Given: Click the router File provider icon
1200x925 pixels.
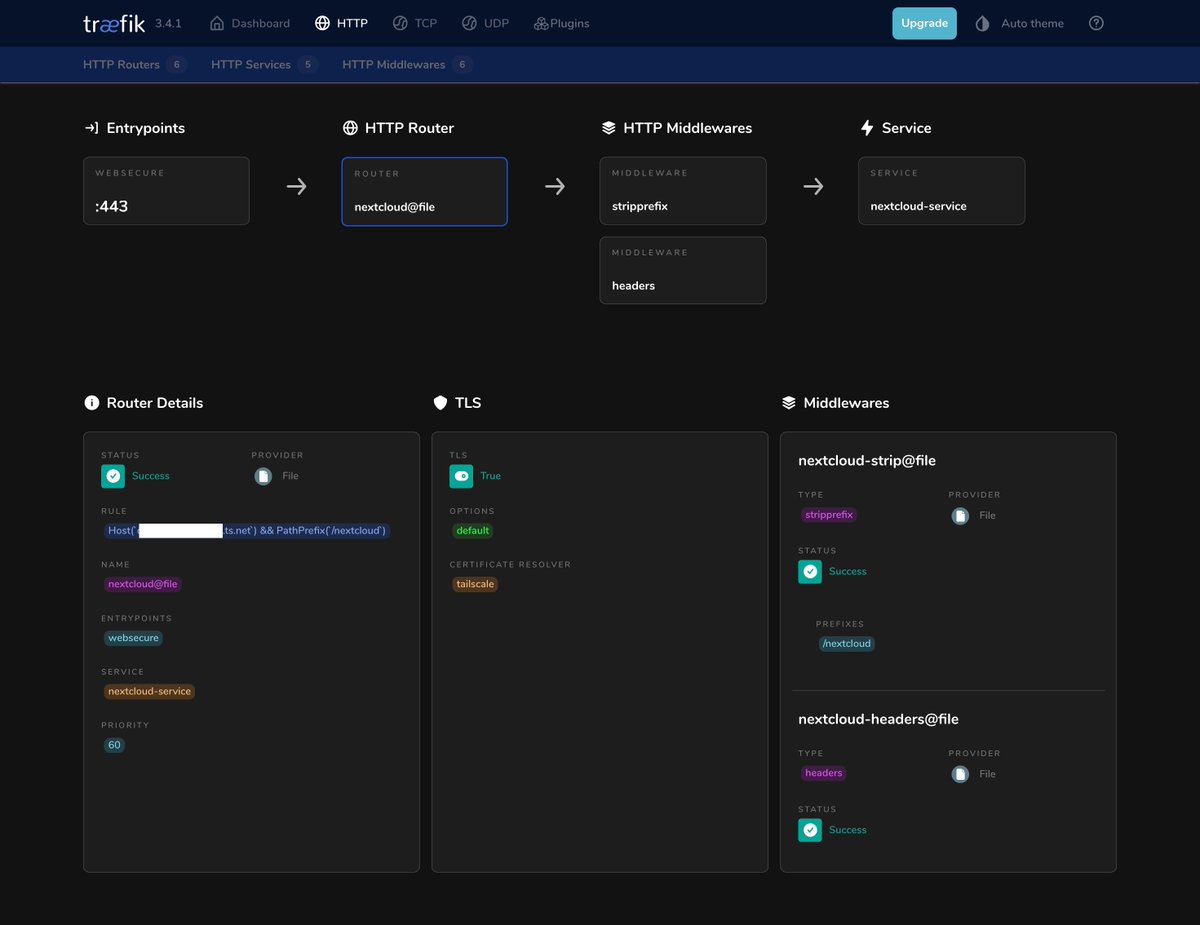Looking at the screenshot, I should (x=263, y=476).
